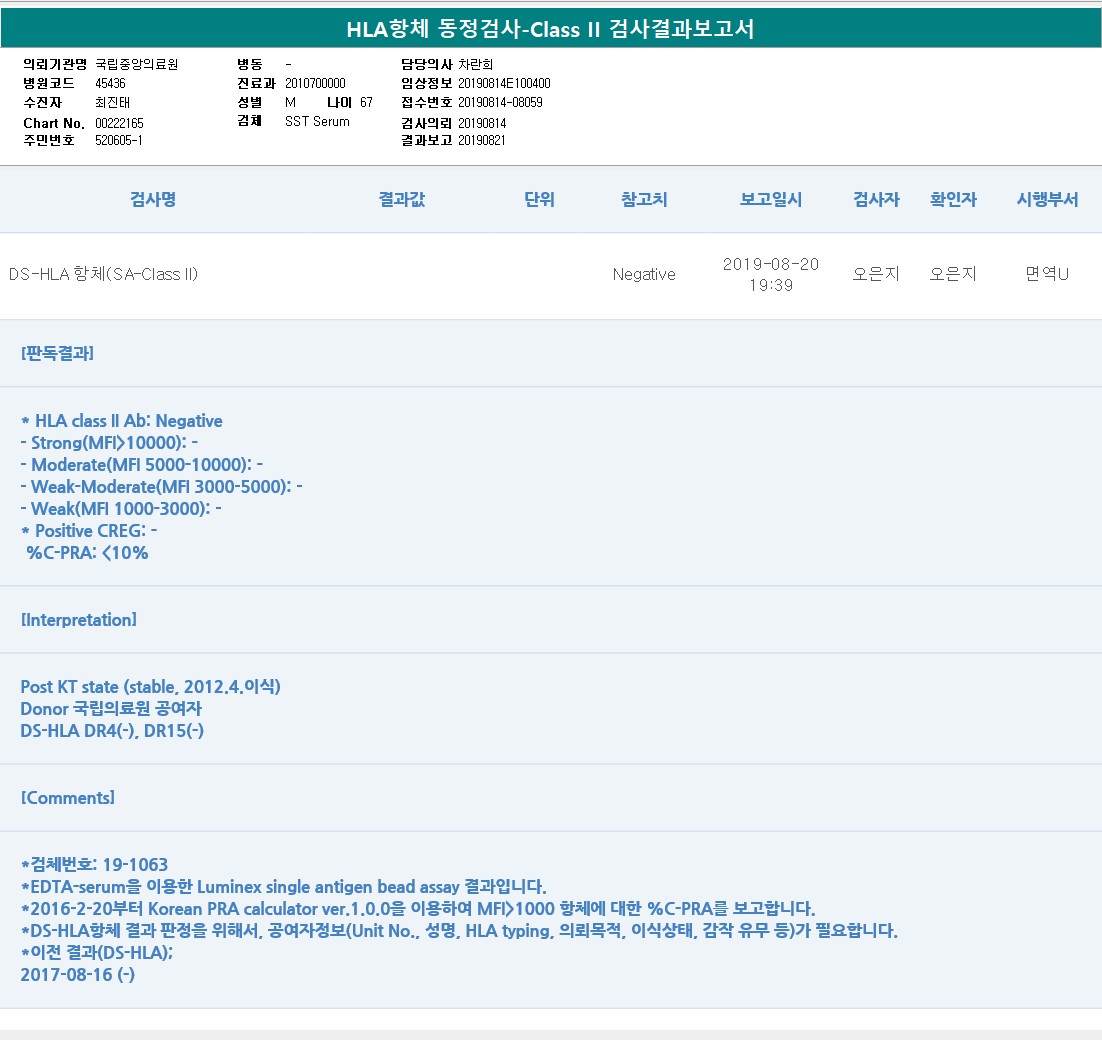This screenshot has height=1040, width=1102.
Task: Click the '결과값' column header
Action: pos(402,200)
